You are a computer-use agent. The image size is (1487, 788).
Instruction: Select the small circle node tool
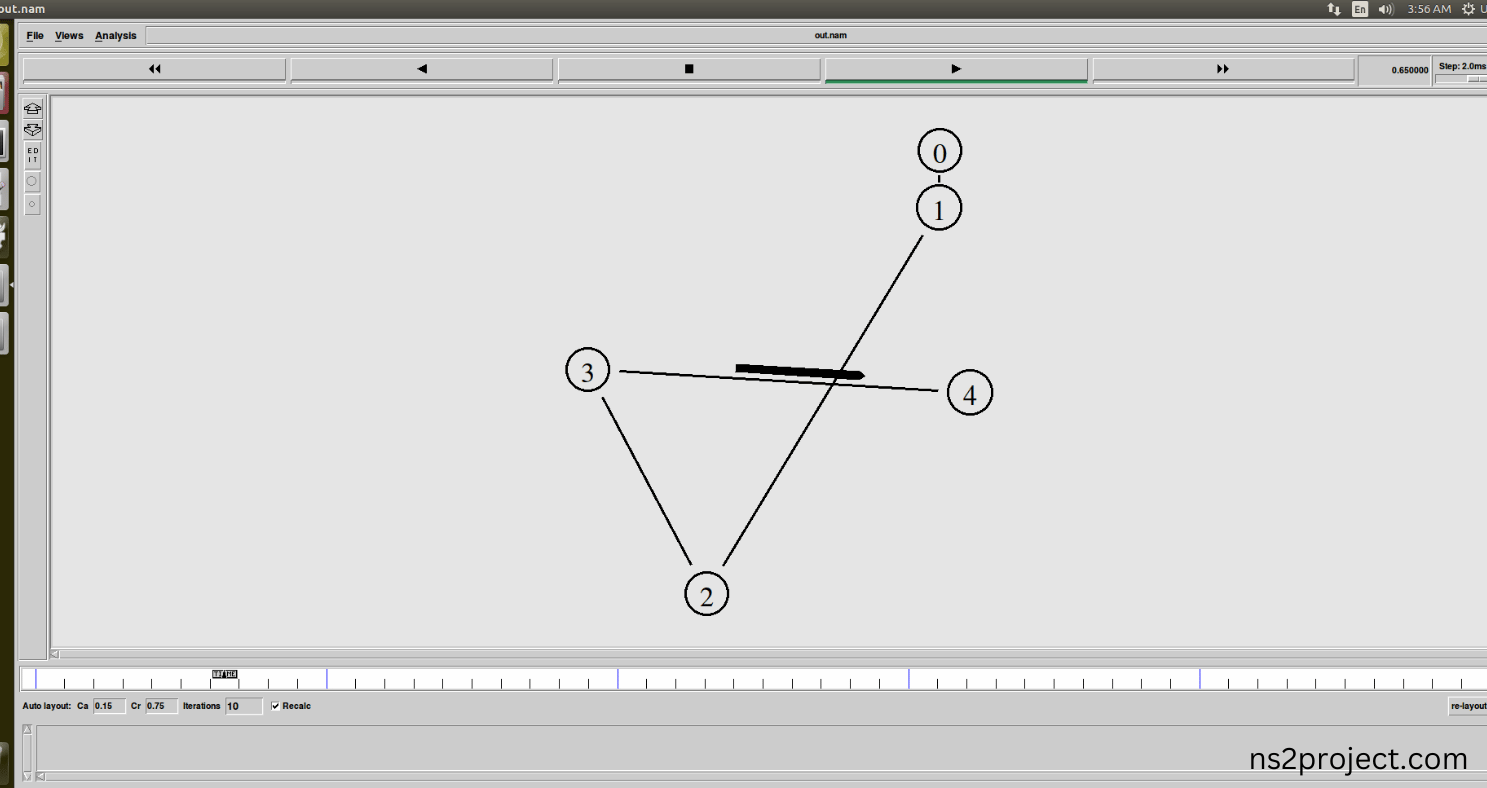(x=33, y=204)
